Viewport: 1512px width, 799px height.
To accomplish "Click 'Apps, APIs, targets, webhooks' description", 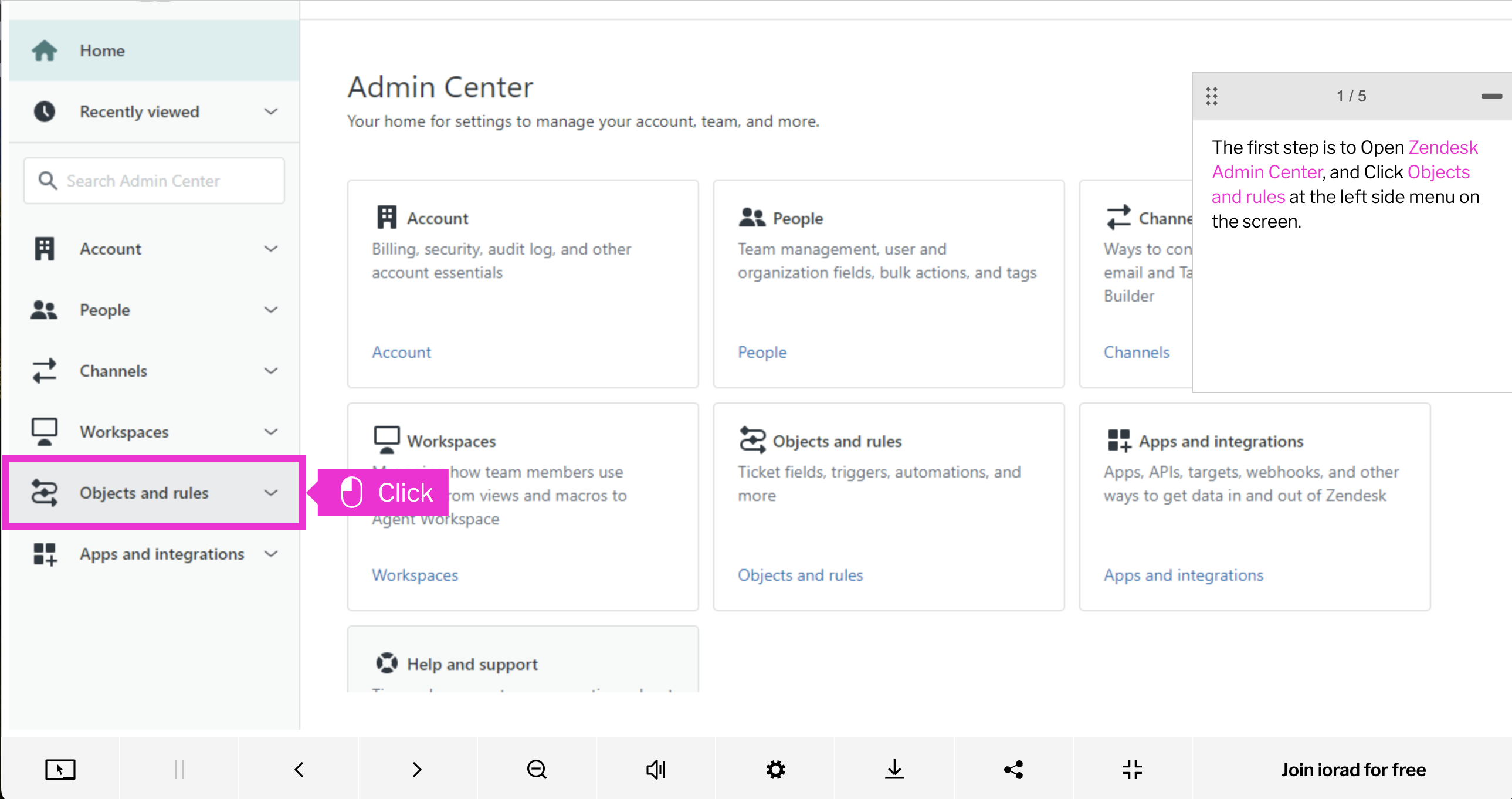I will tap(1251, 484).
